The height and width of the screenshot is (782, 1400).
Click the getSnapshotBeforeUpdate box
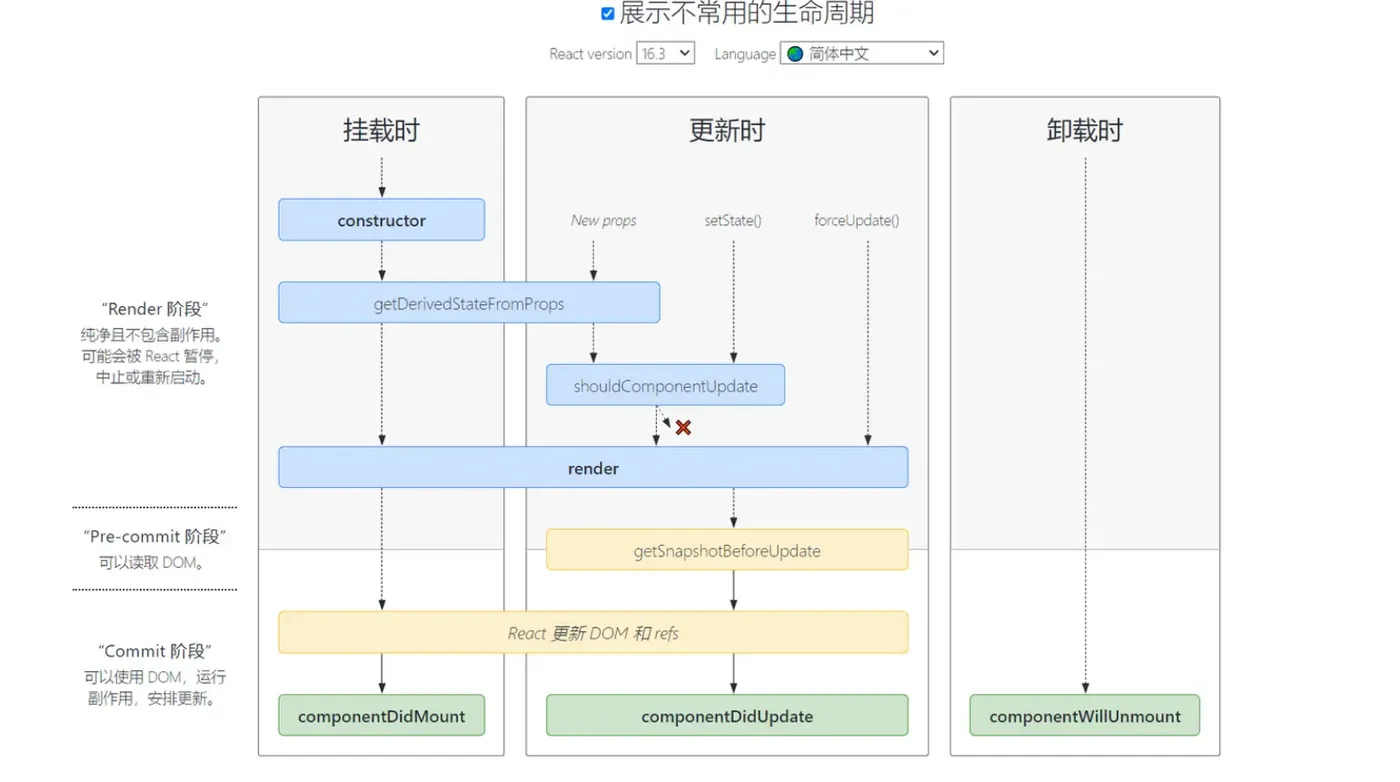pyautogui.click(x=727, y=550)
